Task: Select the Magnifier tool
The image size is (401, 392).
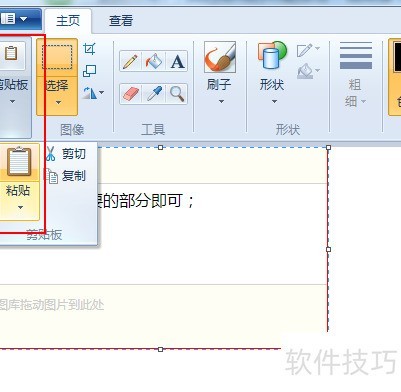Action: pyautogui.click(x=177, y=94)
